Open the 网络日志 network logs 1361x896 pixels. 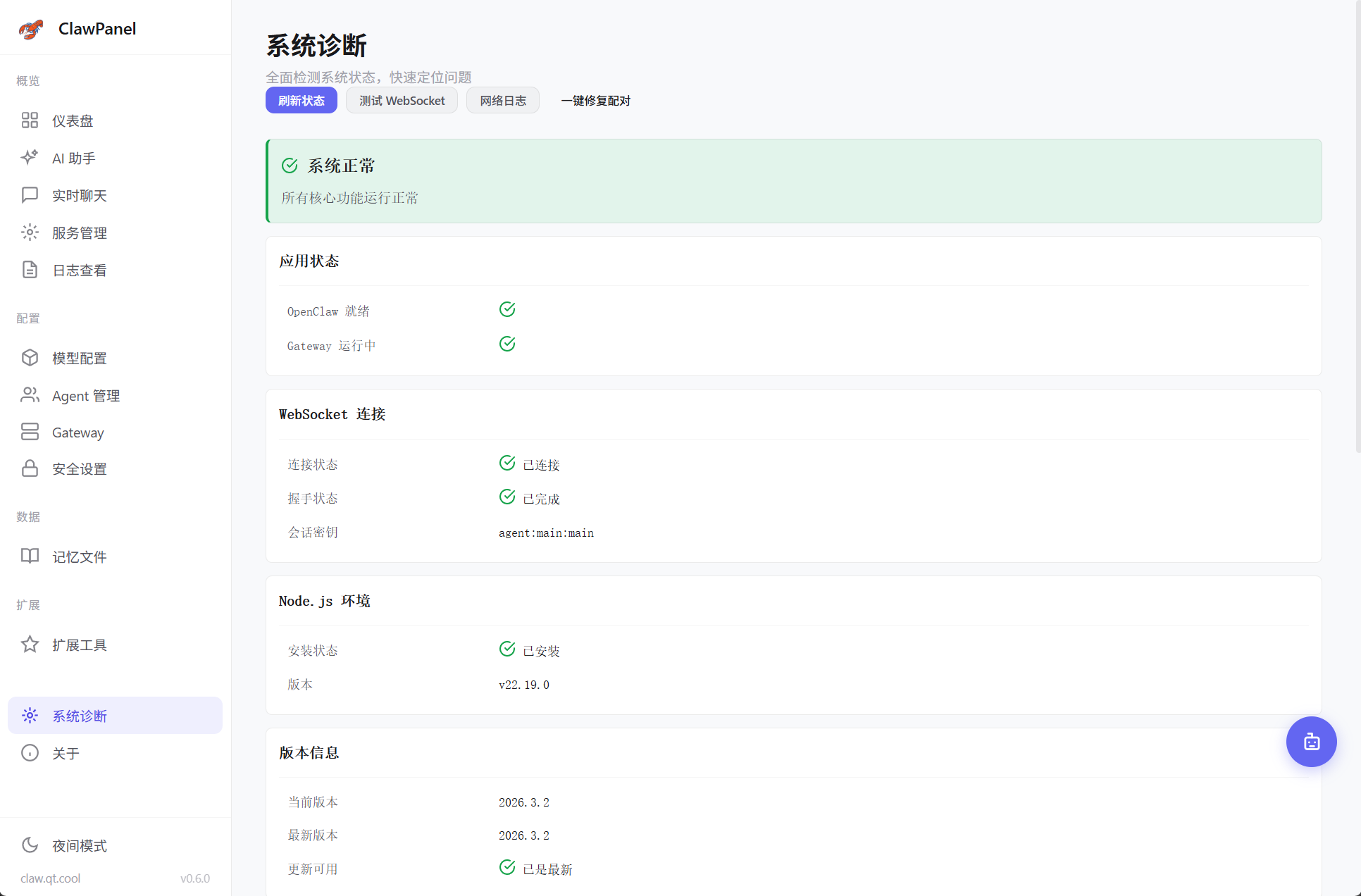point(502,100)
